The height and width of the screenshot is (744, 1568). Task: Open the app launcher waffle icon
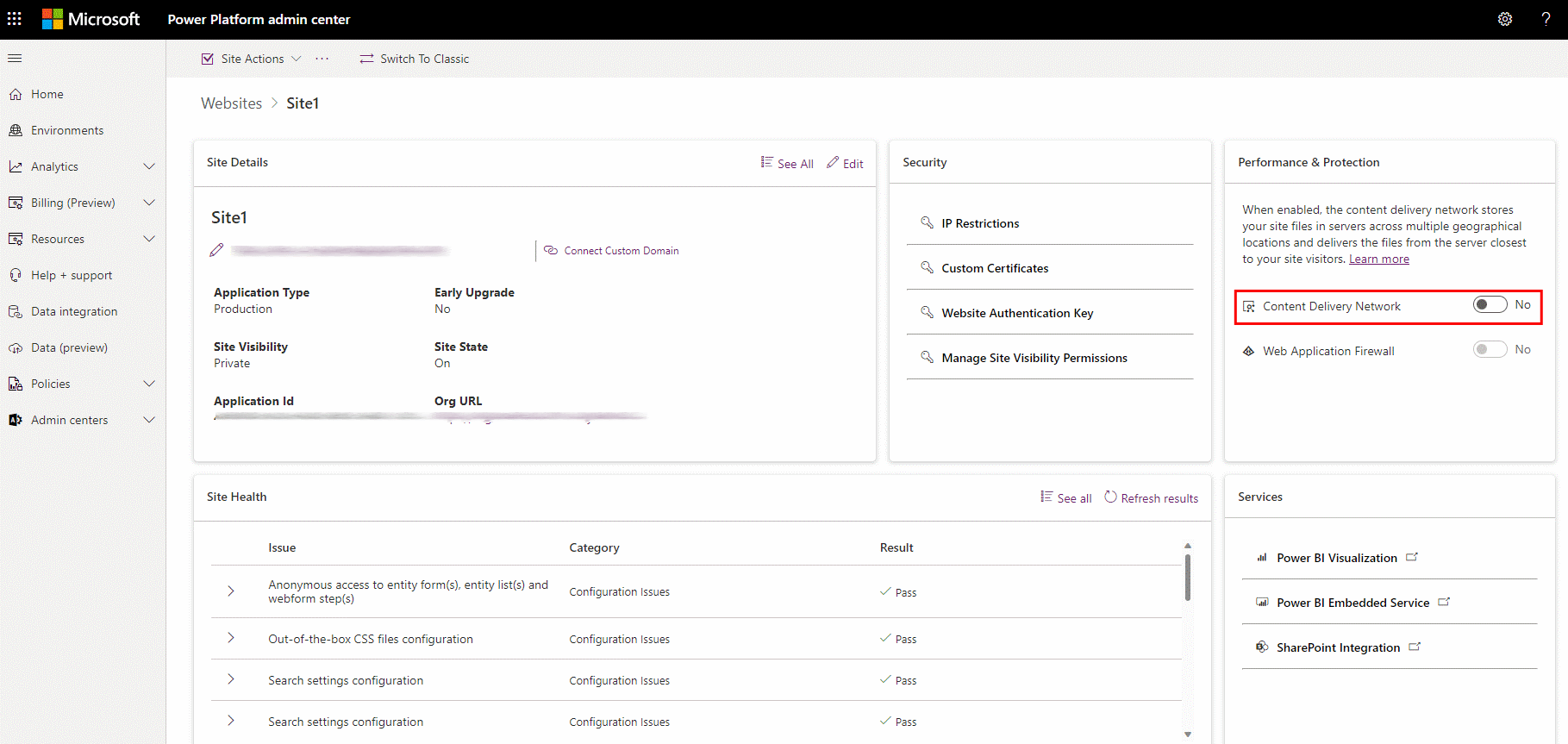tap(15, 19)
